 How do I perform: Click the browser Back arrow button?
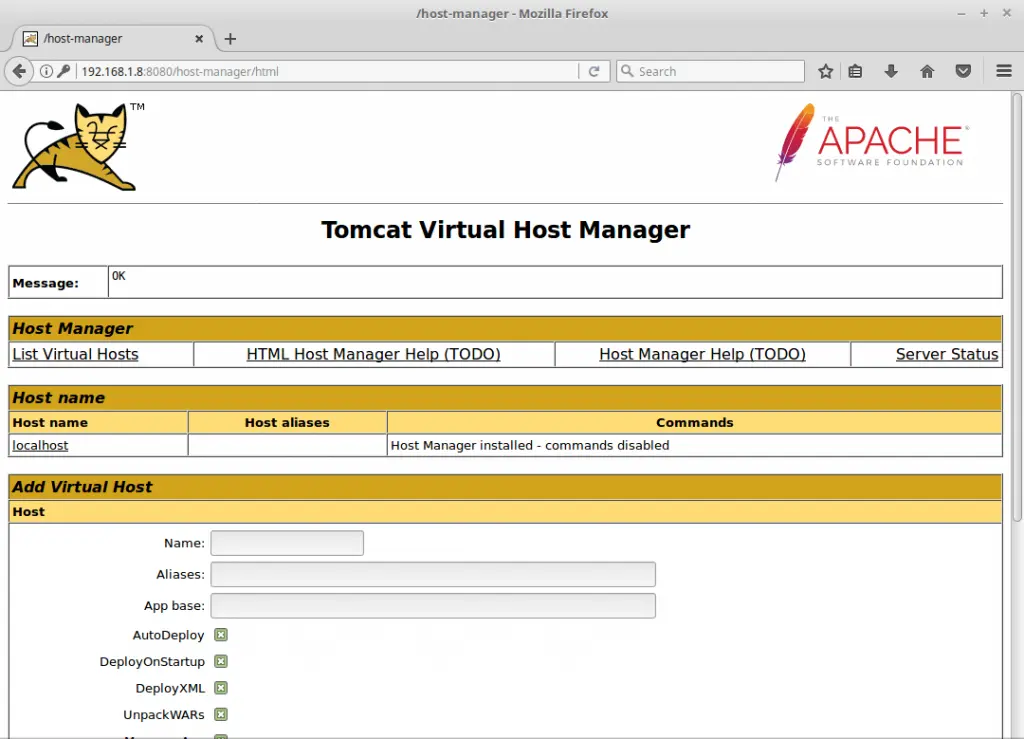tap(20, 71)
